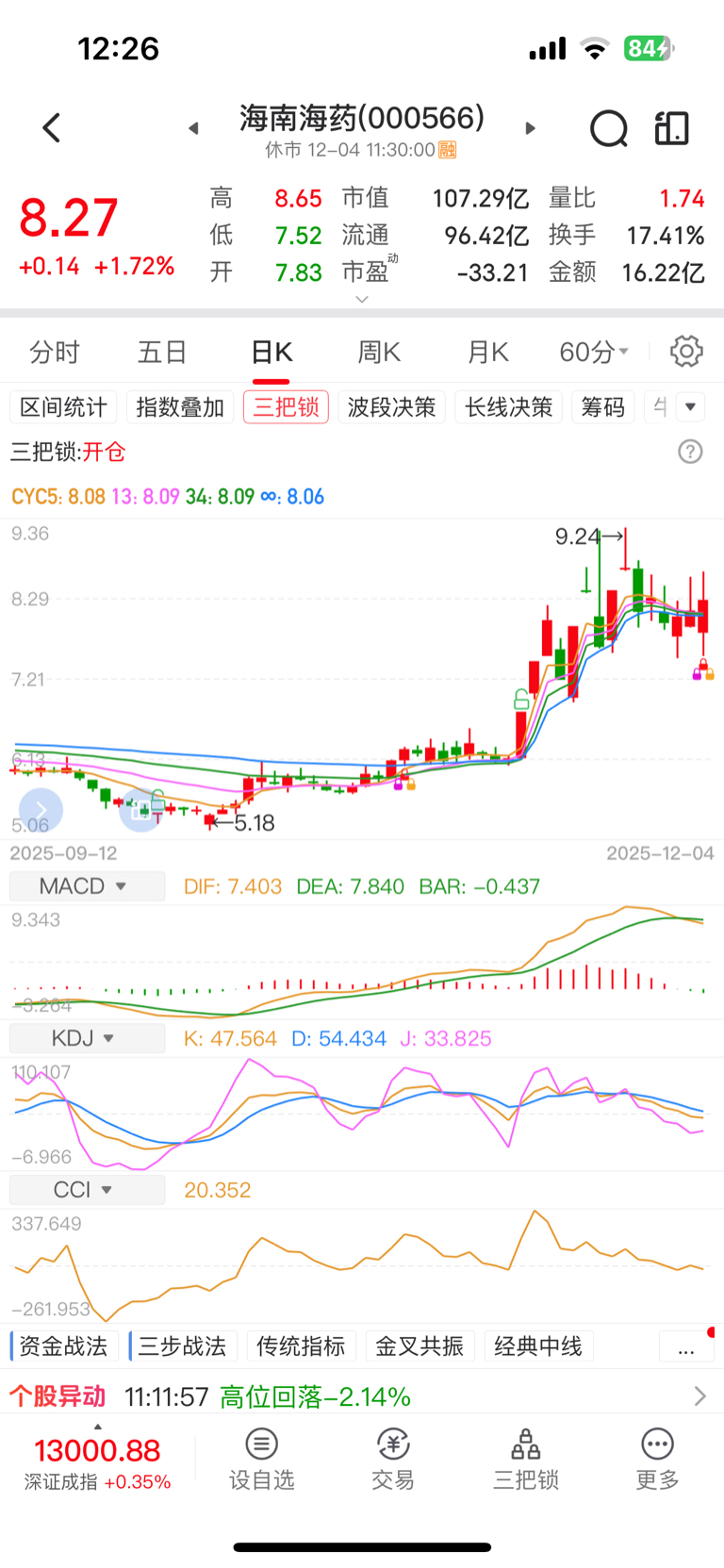Tap the 个股异动 label
The height and width of the screenshot is (1568, 724).
pos(58,1396)
